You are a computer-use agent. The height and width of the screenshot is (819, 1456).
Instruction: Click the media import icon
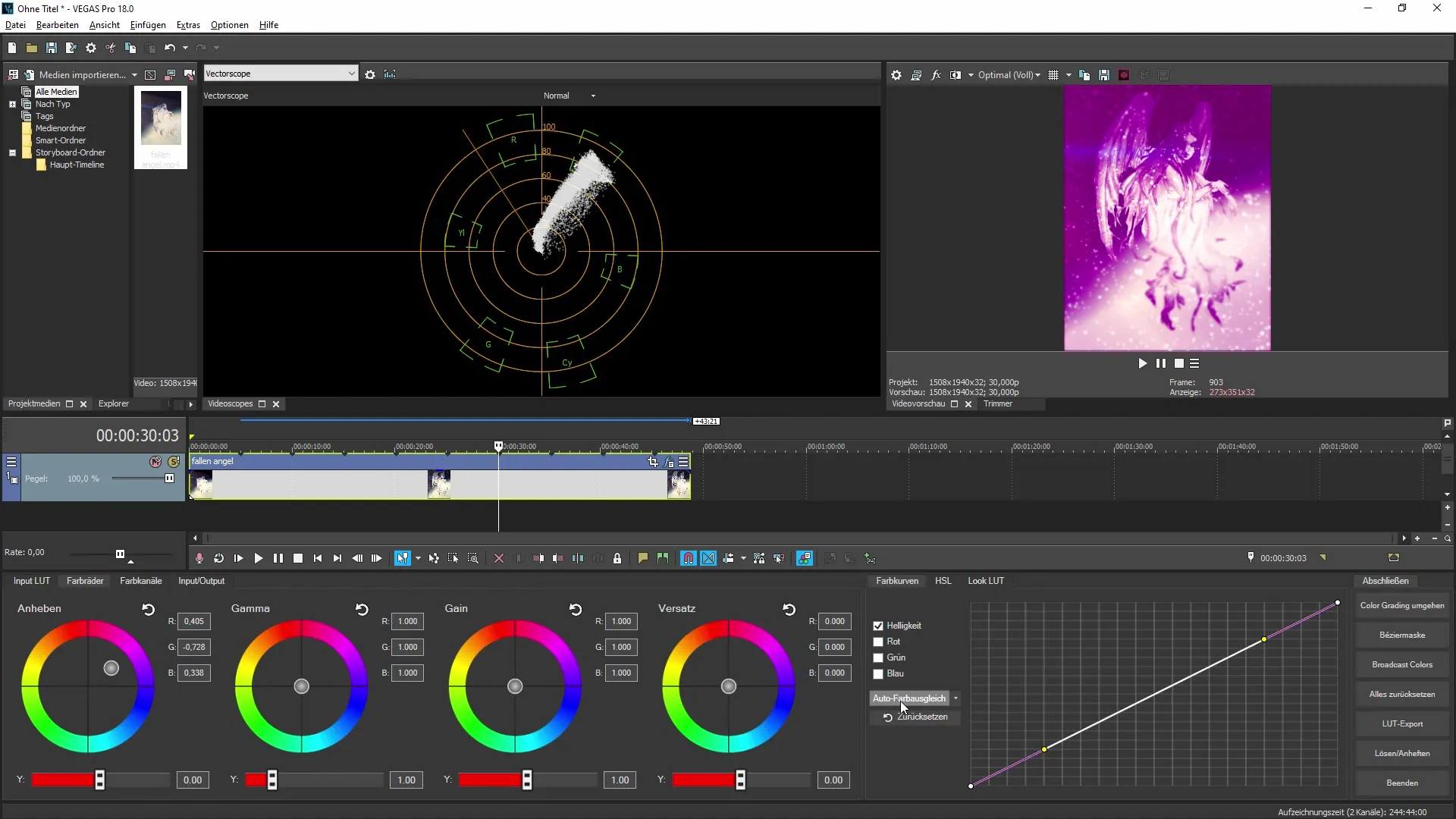click(x=28, y=73)
